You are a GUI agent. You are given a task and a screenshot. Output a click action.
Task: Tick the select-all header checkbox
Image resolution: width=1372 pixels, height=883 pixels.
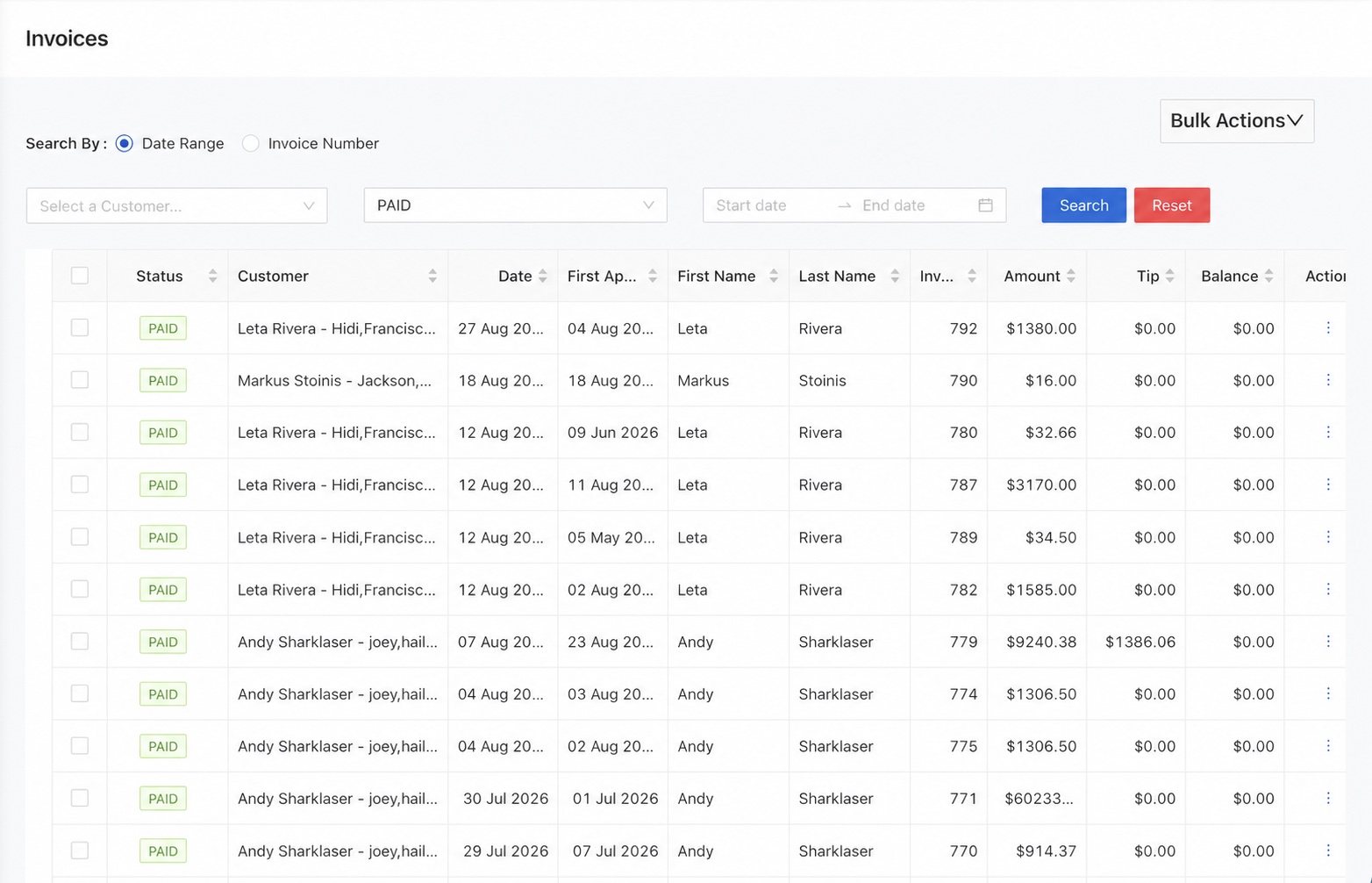[80, 276]
